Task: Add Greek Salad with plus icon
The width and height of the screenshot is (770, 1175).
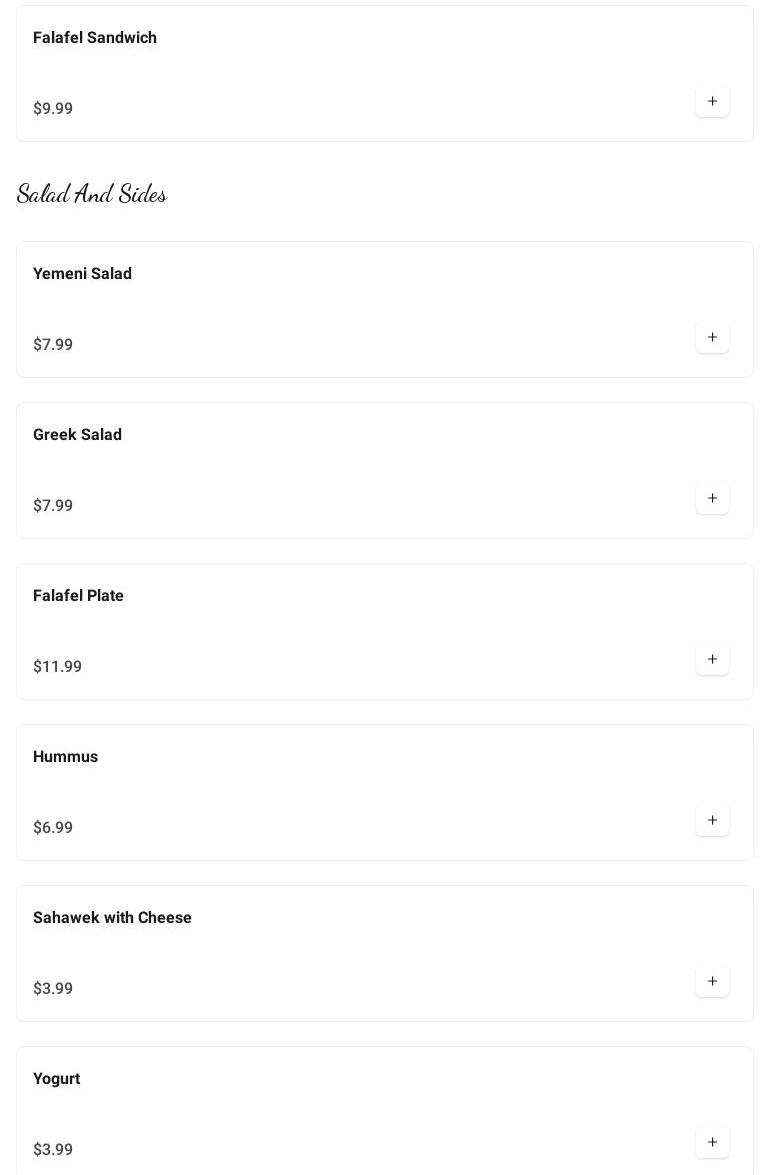Action: [712, 498]
